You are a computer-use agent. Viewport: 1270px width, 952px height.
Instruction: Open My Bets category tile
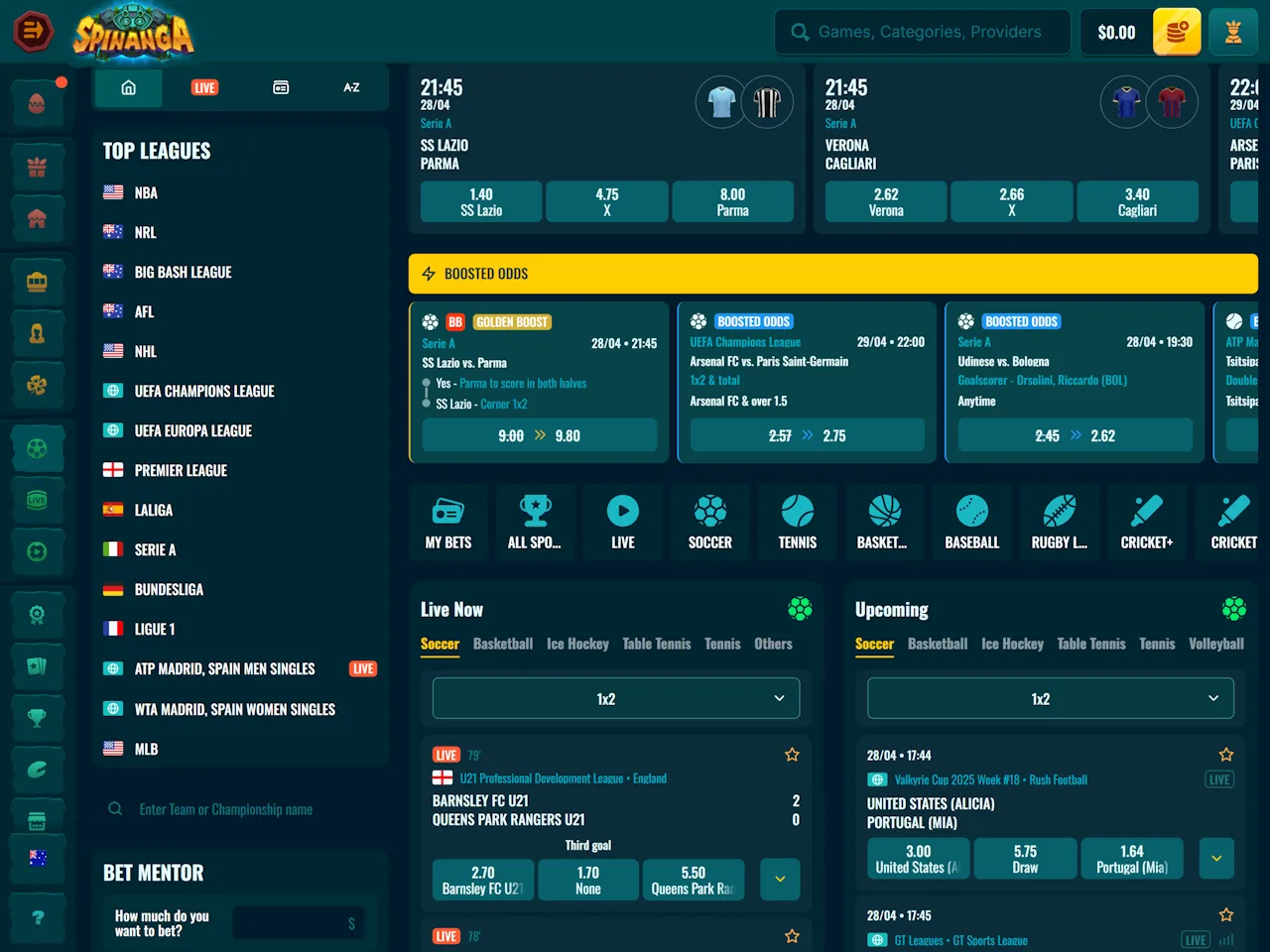tap(448, 523)
